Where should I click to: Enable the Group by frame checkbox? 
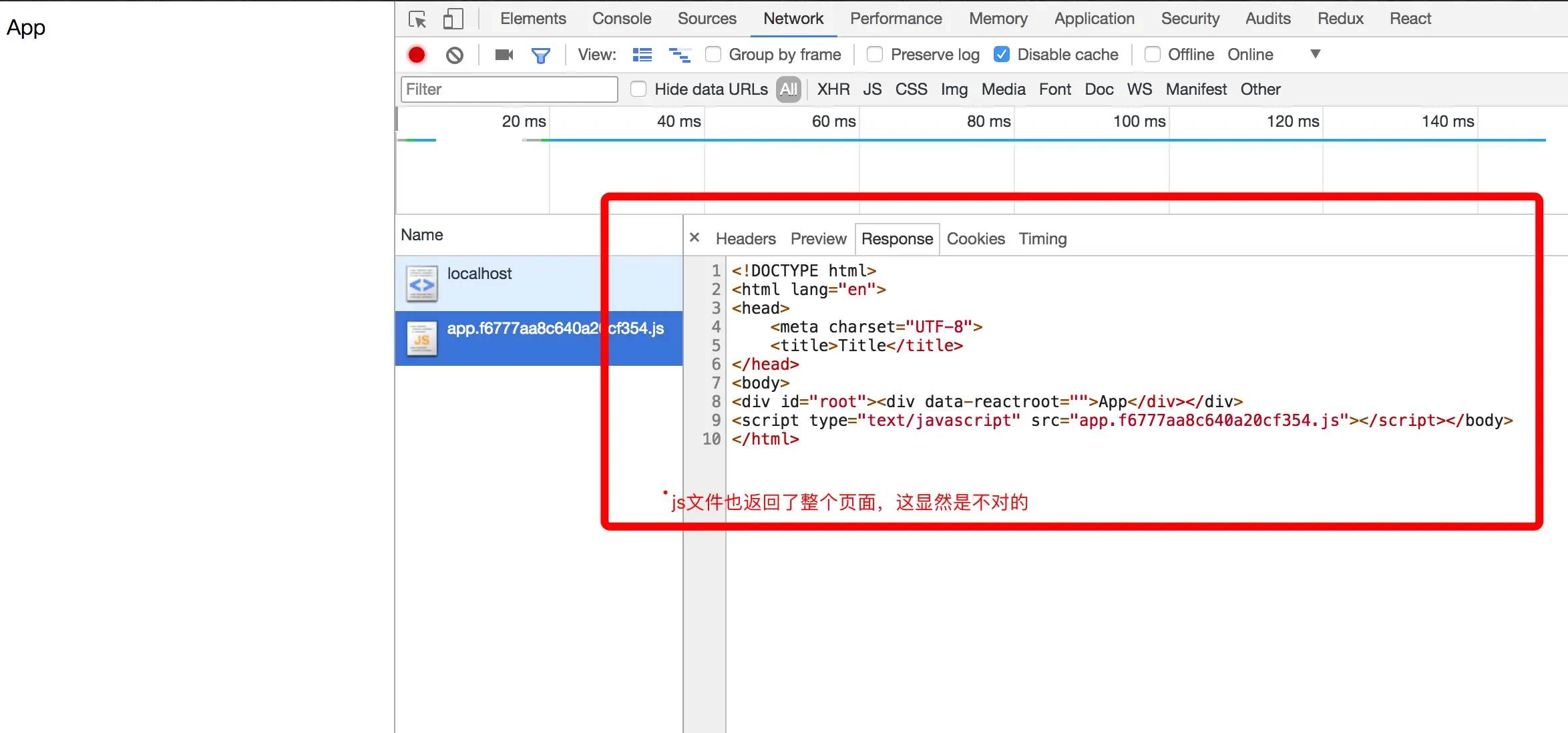[x=713, y=54]
